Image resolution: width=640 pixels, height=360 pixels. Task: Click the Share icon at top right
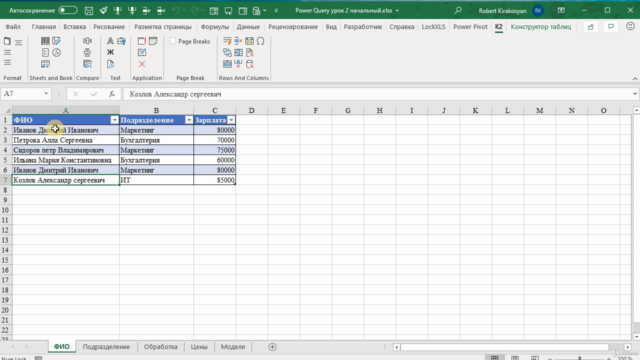(591, 27)
